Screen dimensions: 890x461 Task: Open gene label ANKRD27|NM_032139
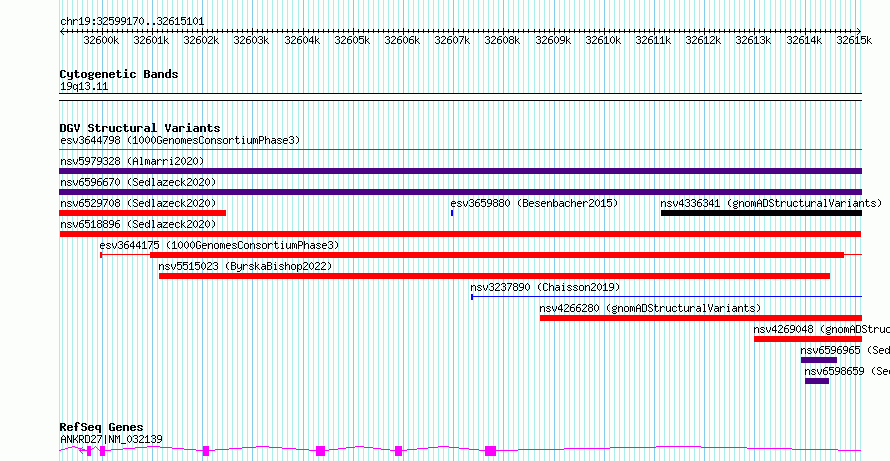click(x=111, y=439)
